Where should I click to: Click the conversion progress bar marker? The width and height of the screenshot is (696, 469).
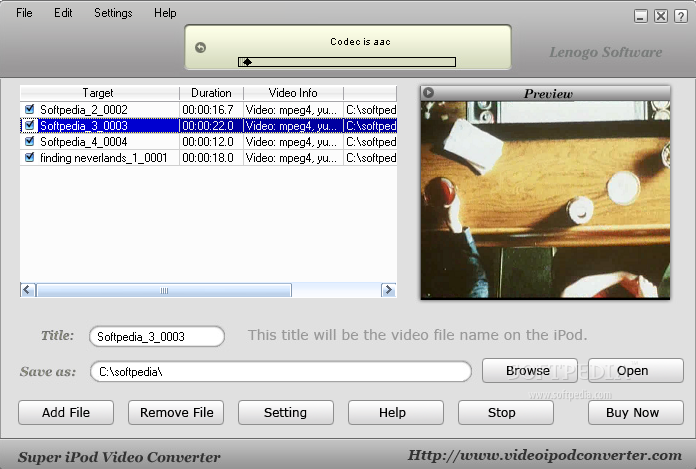point(247,62)
